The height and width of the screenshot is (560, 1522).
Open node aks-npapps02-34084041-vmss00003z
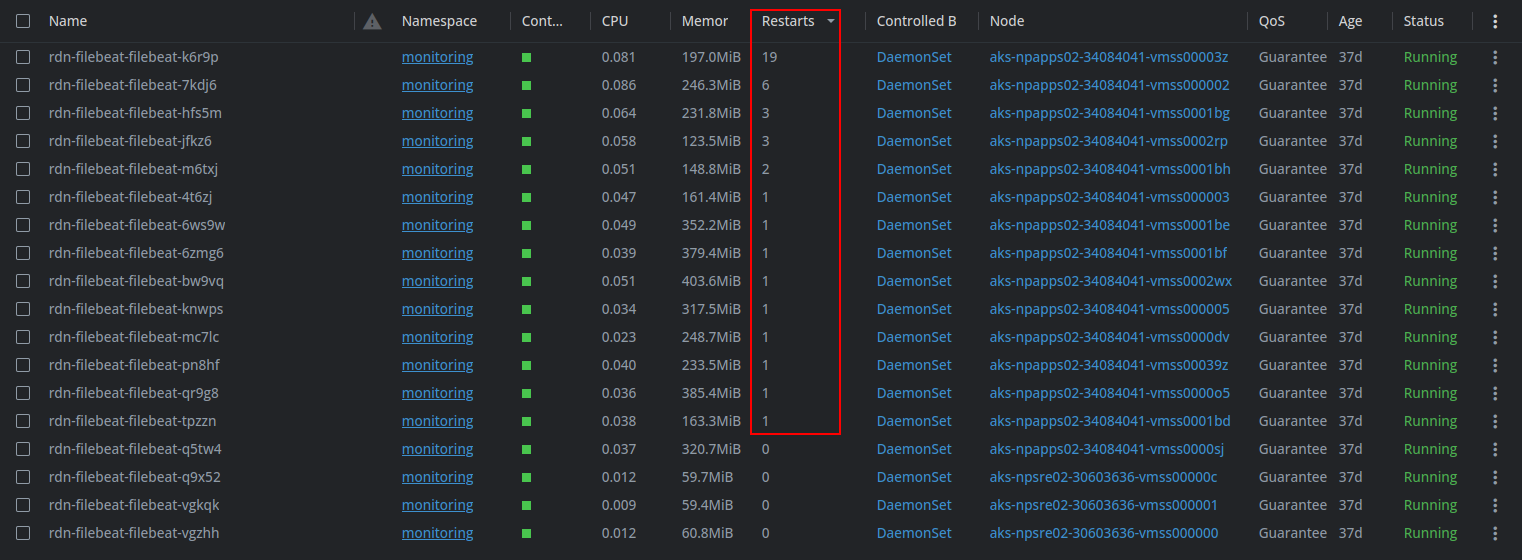pos(1109,57)
